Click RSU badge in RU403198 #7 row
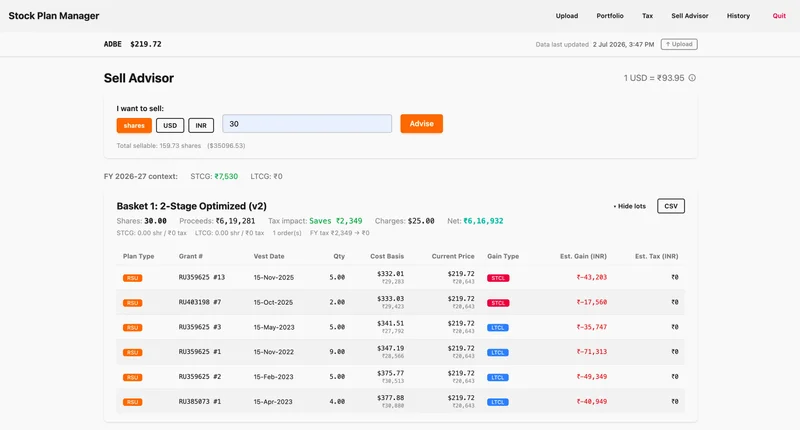800x430 pixels. coord(132,302)
